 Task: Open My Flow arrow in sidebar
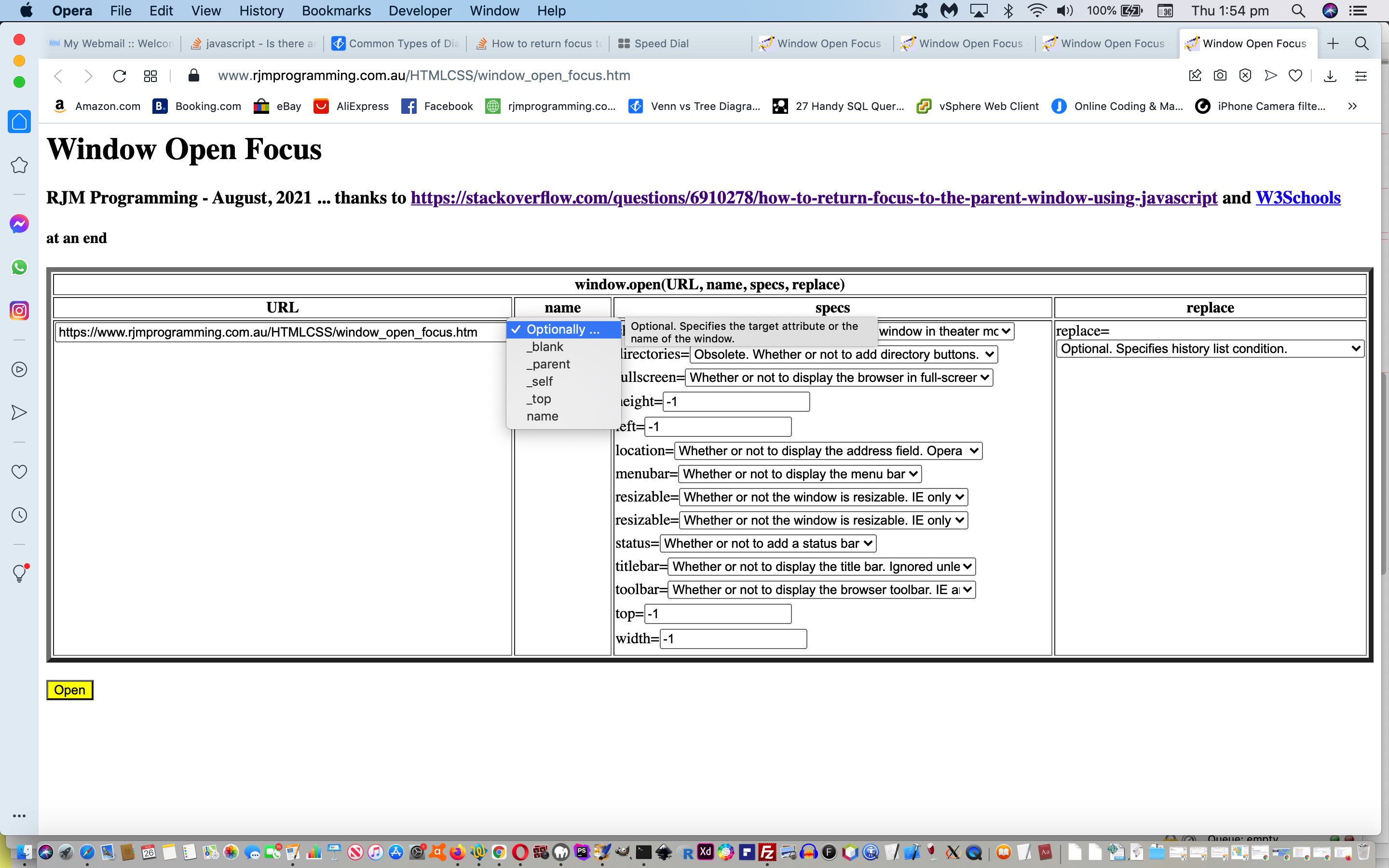coord(19,413)
